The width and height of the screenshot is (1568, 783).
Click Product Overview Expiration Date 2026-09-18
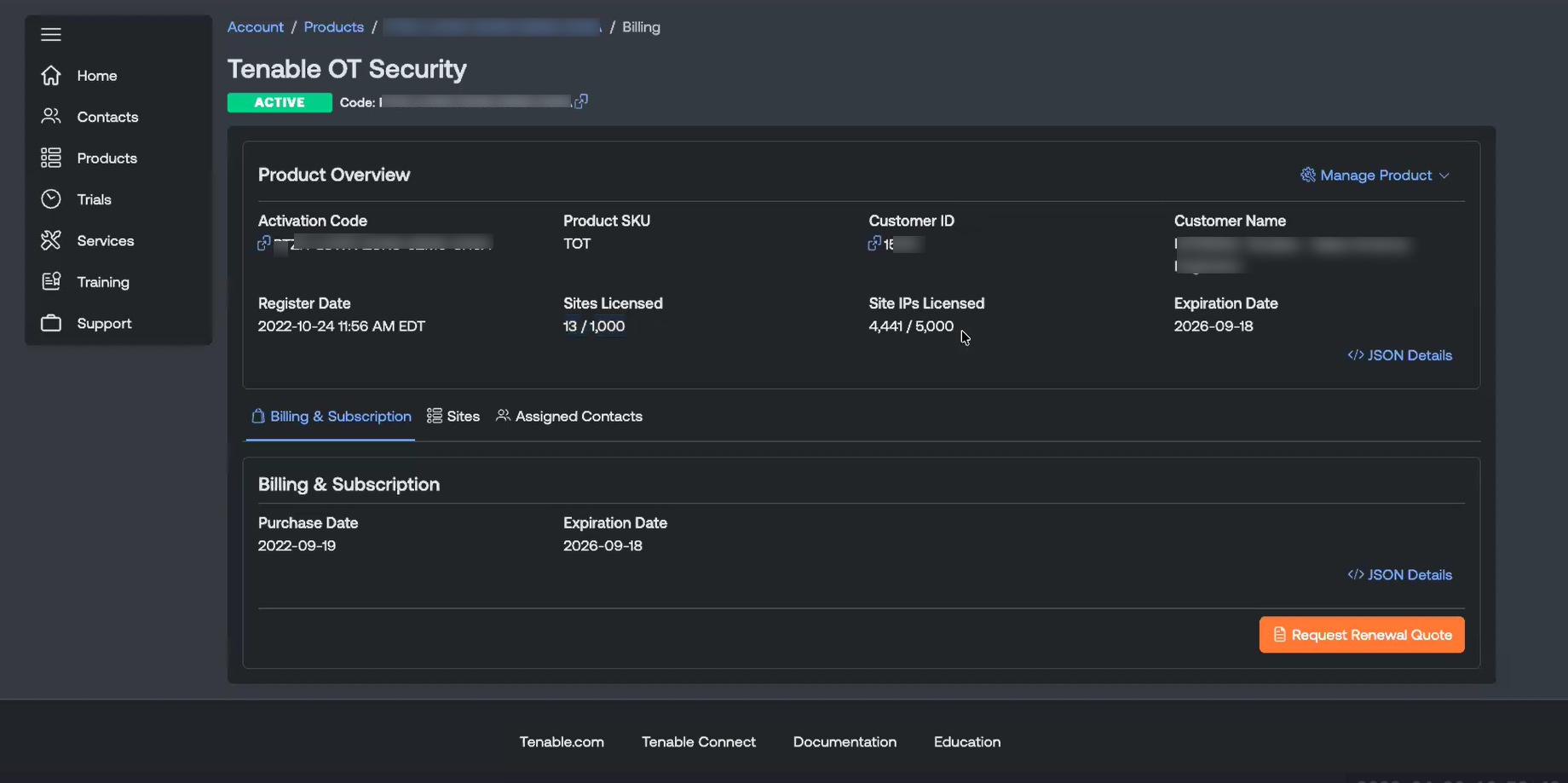point(1213,326)
